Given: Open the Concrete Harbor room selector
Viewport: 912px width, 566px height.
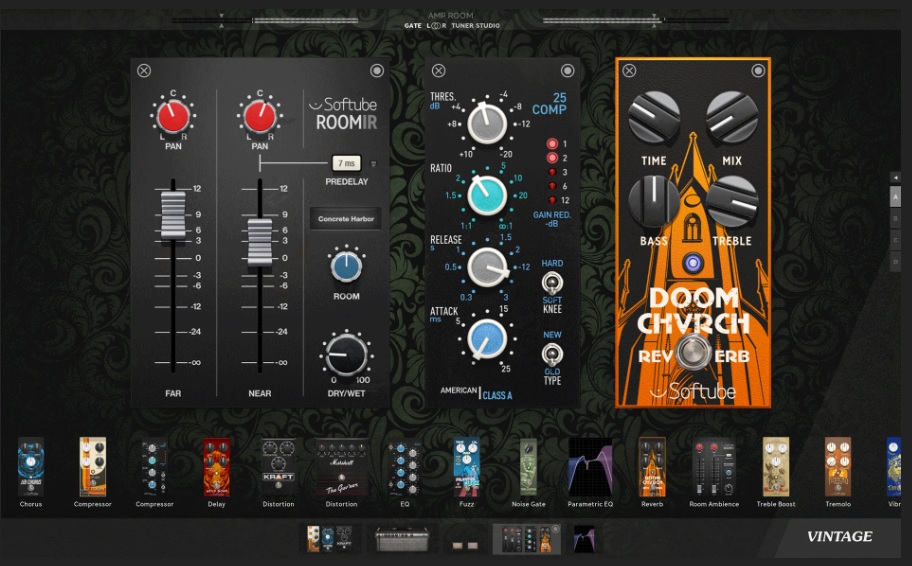Looking at the screenshot, I should (345, 219).
